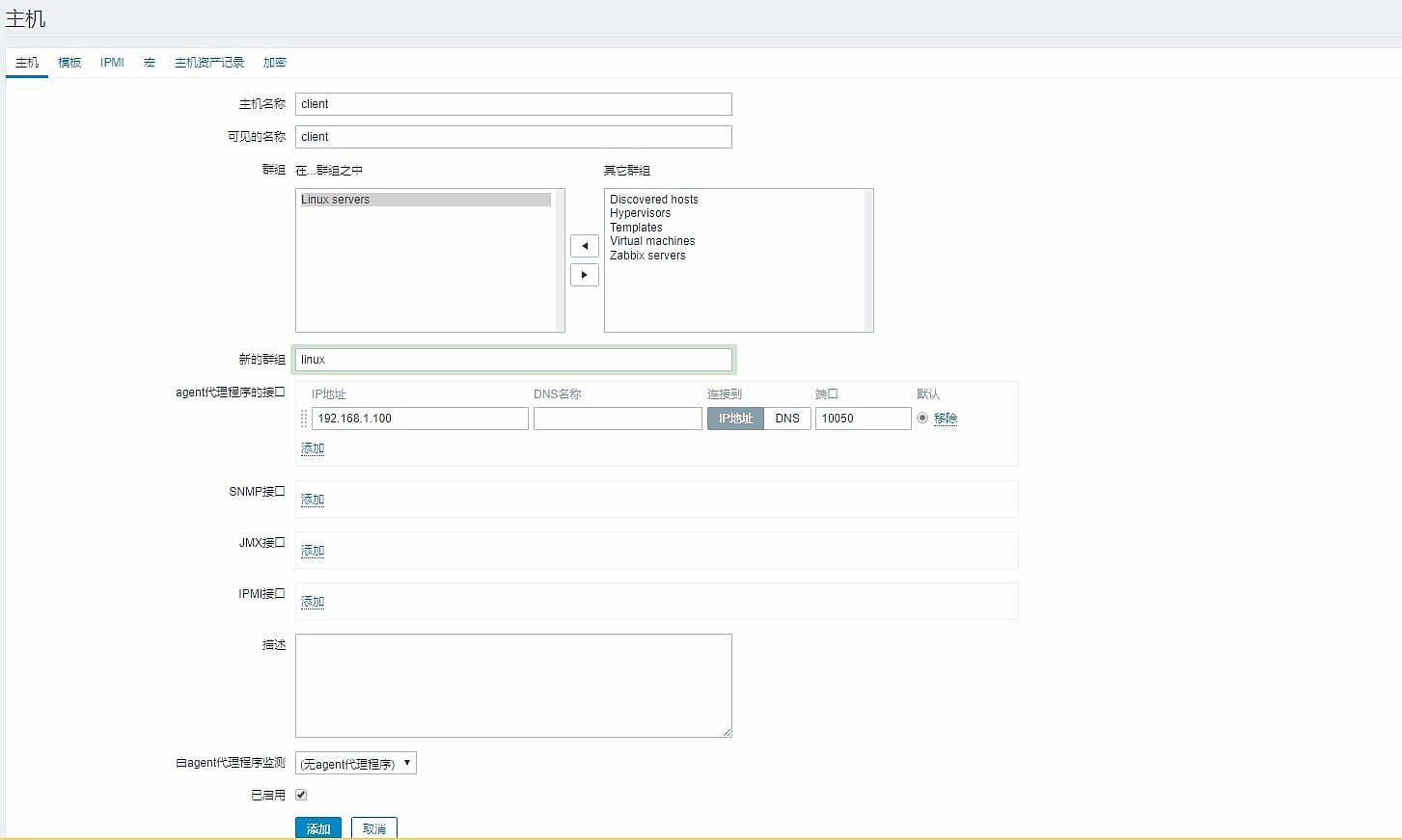
Task: Open the IPMI tab
Action: tap(112, 63)
